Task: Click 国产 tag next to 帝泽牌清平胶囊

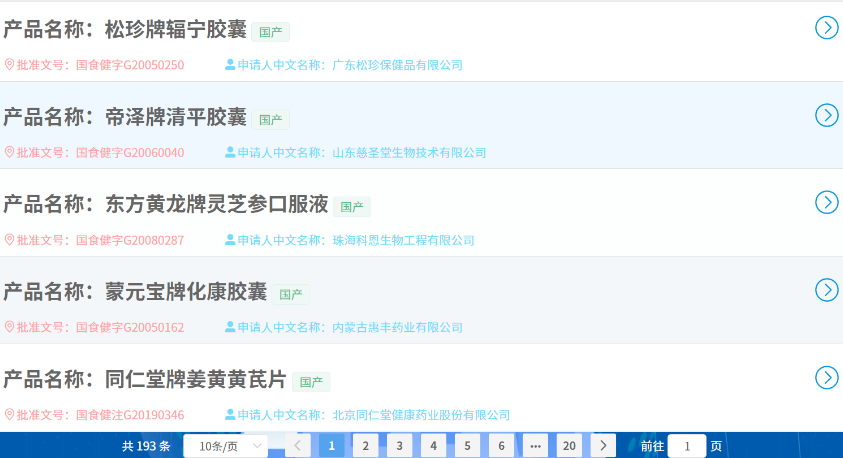Action: 270,119
